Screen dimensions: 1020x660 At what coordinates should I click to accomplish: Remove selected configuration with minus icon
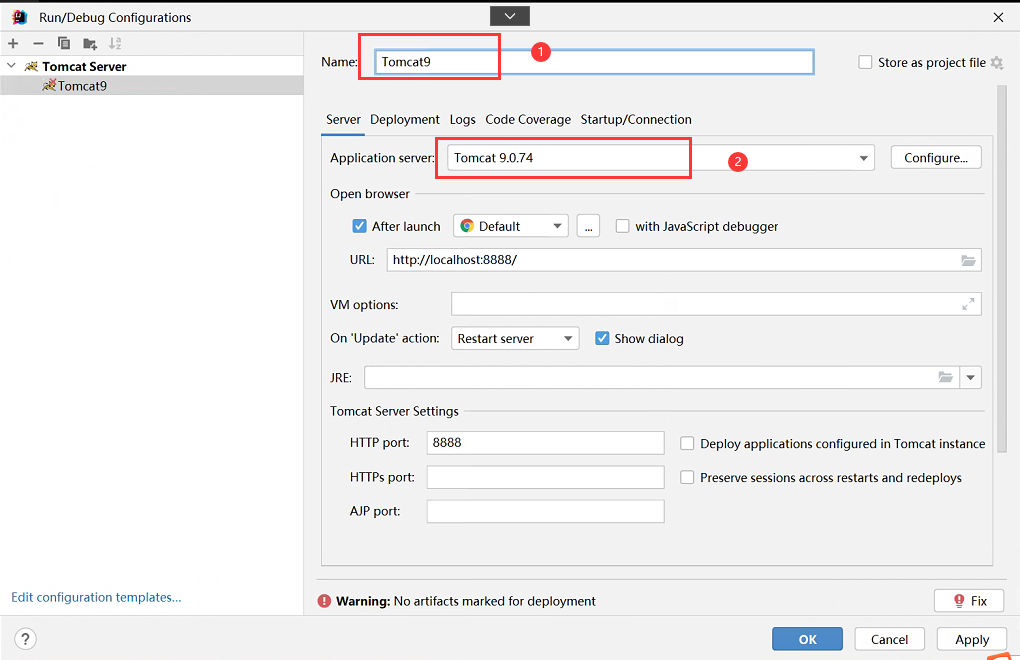click(x=38, y=44)
